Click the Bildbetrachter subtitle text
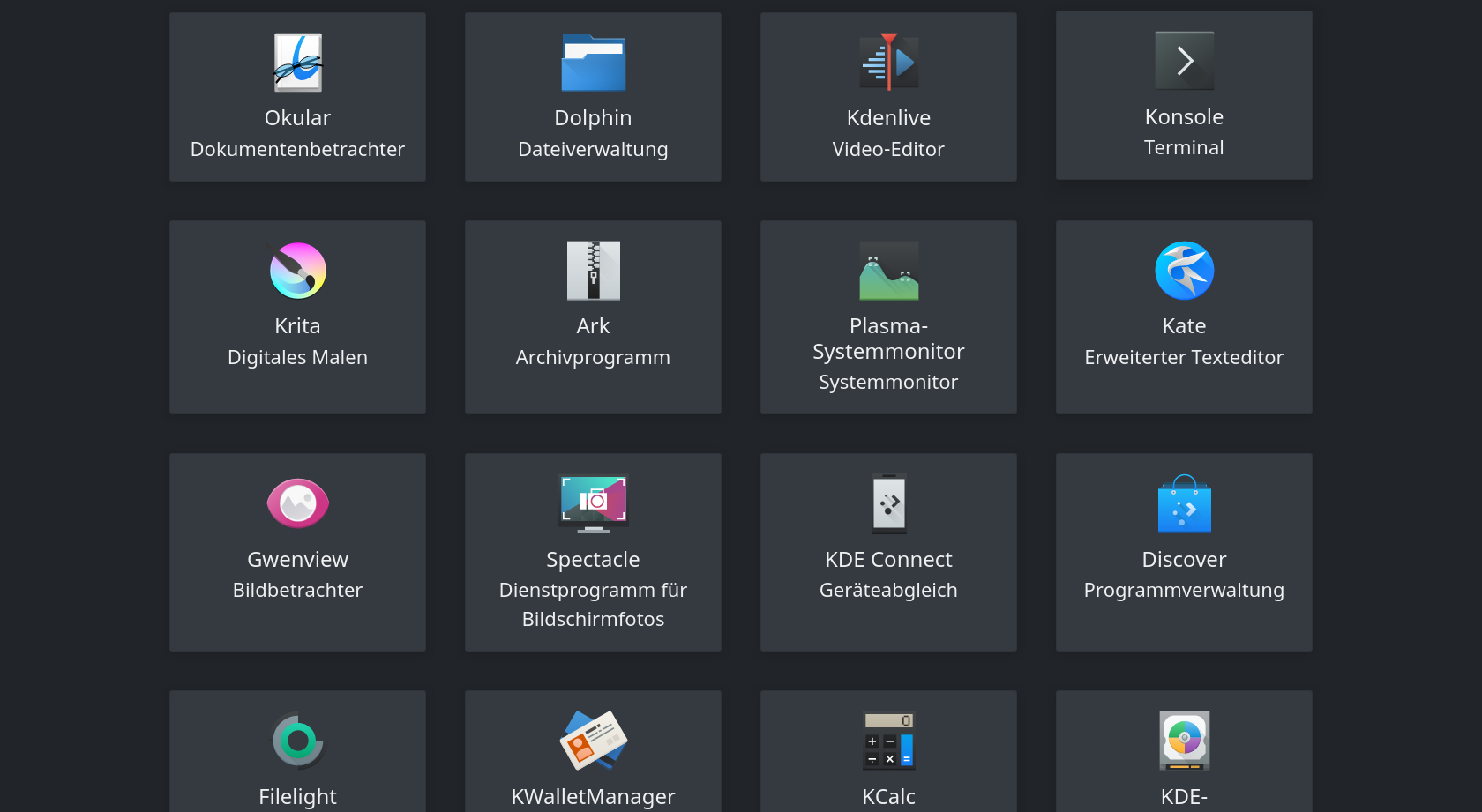 tap(298, 591)
